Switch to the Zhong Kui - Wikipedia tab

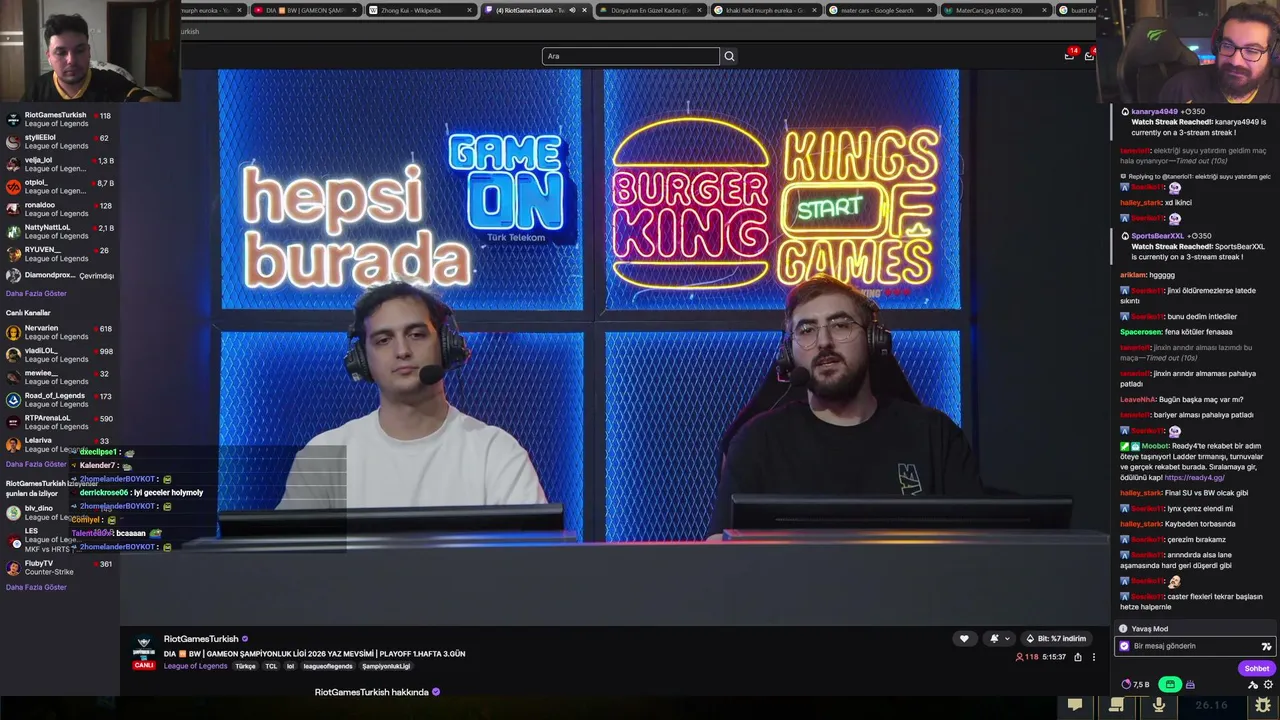coord(420,10)
